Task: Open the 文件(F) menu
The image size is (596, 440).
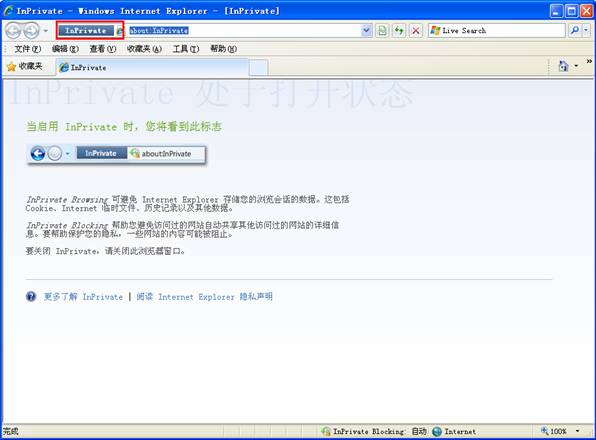Action: (x=28, y=49)
